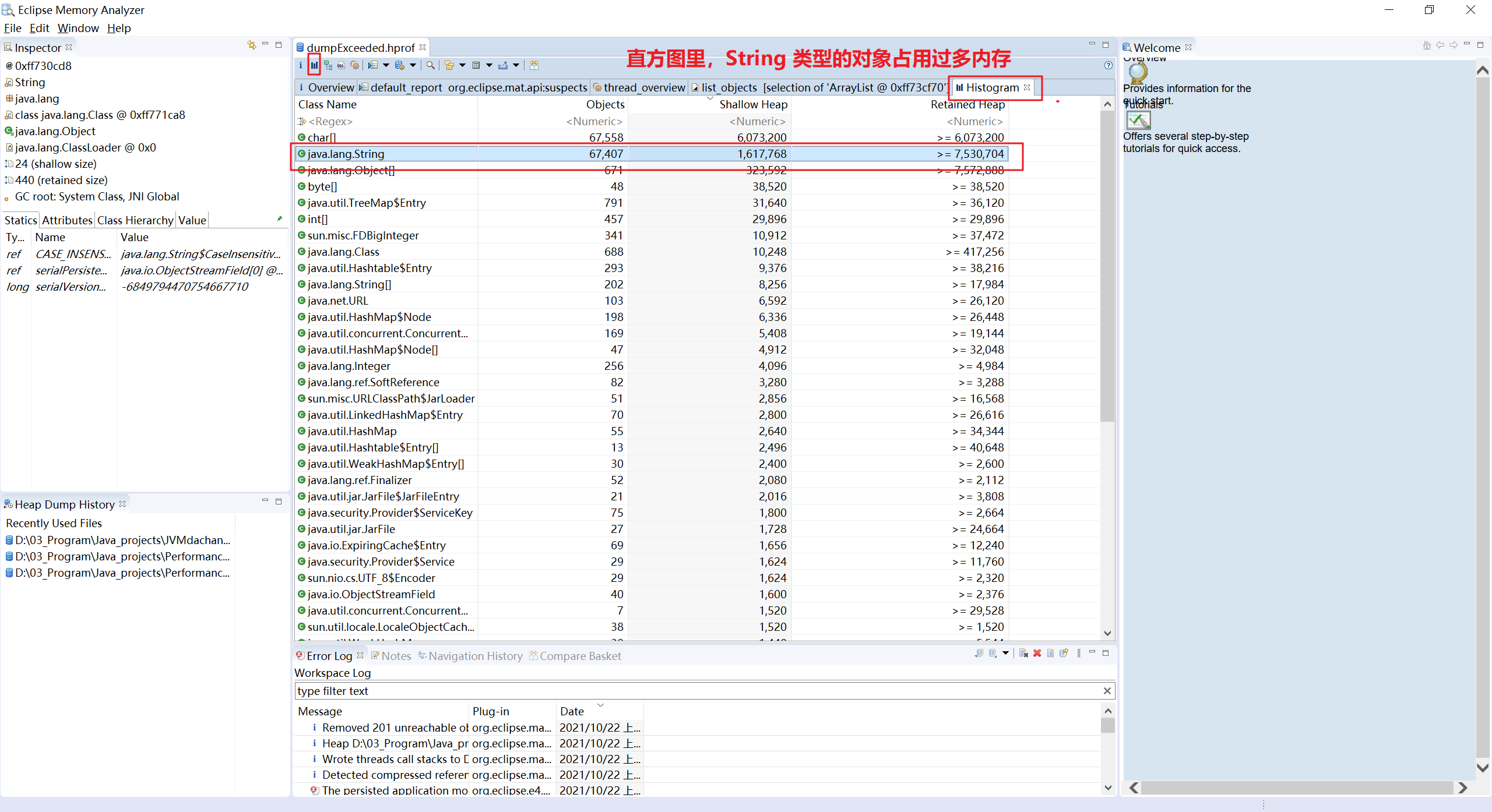Viewport: 1492px width, 812px height.
Task: Select the Value tab in Inspector
Action: tap(192, 220)
